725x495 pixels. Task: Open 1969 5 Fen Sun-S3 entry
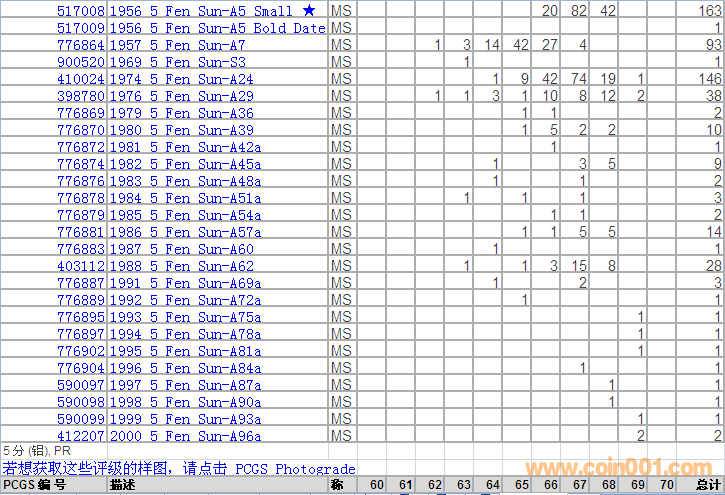(178, 62)
